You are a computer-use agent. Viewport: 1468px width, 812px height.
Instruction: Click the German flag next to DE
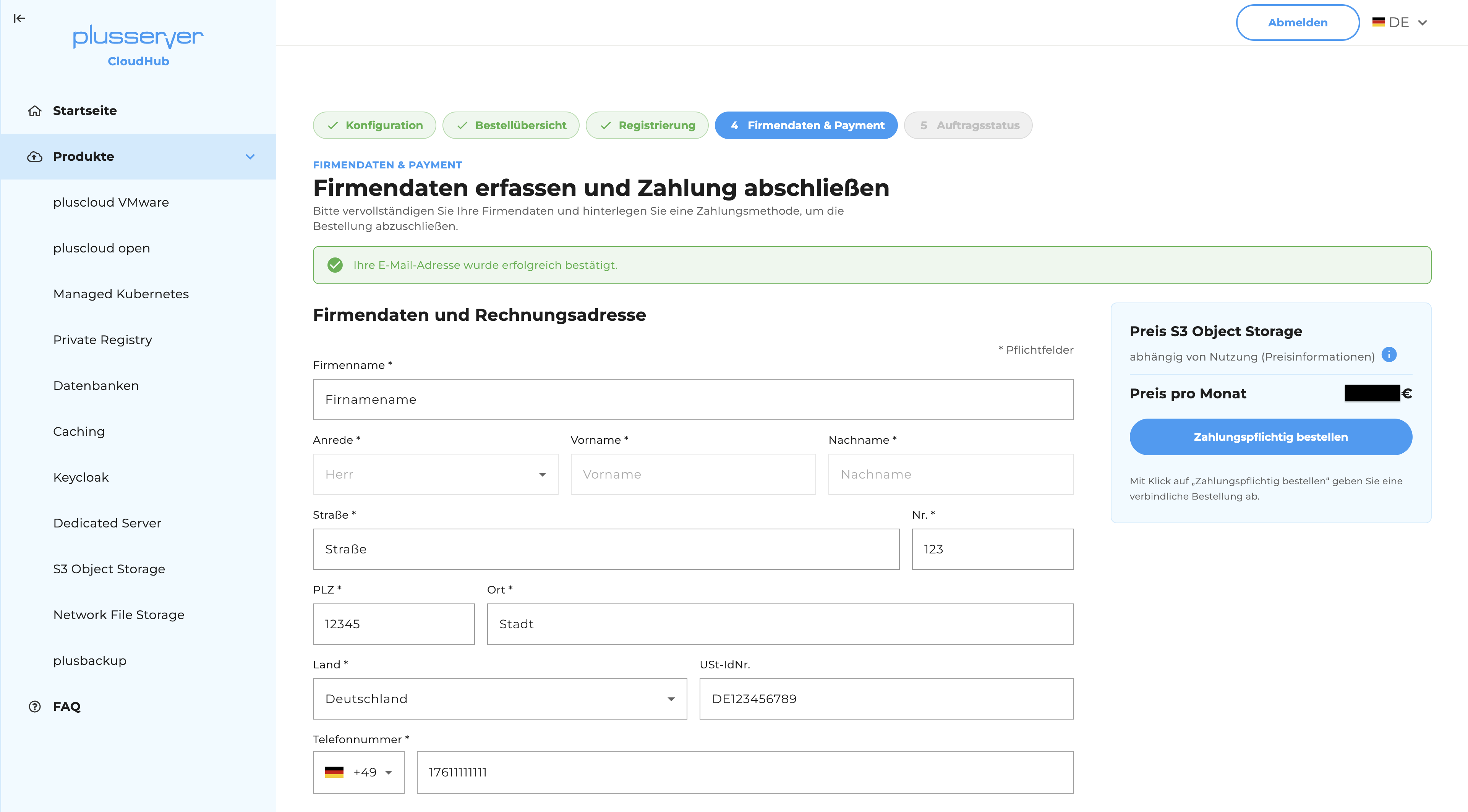(x=1378, y=22)
